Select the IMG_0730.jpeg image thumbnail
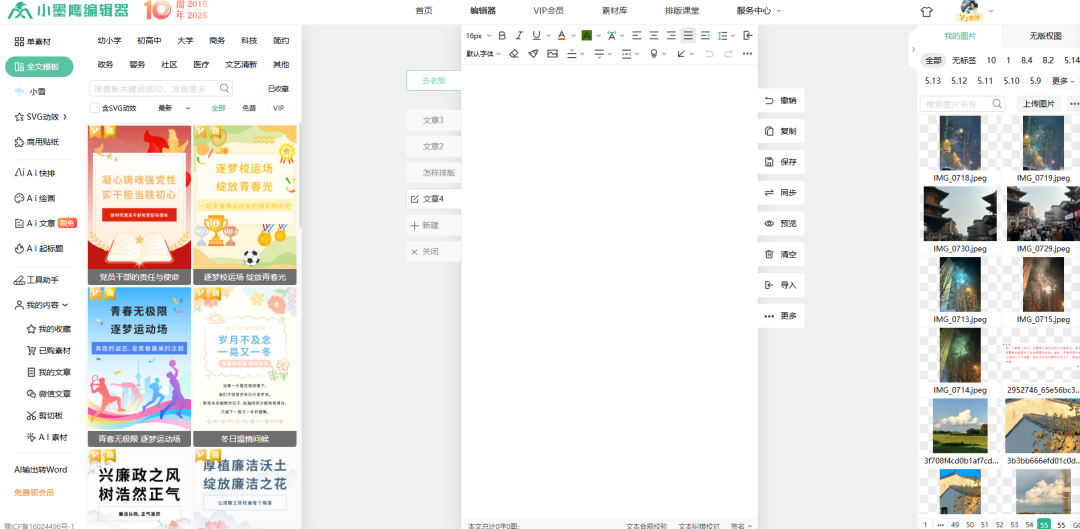 pyautogui.click(x=959, y=214)
